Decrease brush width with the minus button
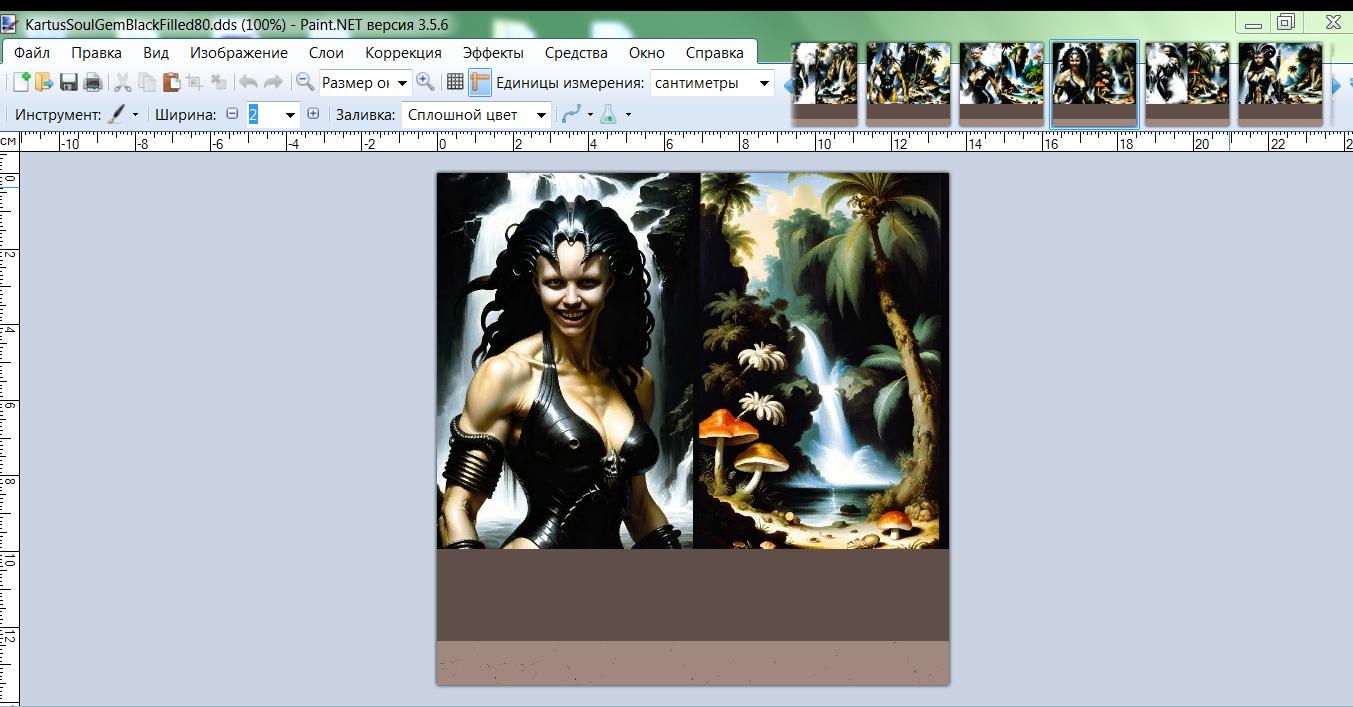The width and height of the screenshot is (1353, 707). click(232, 114)
